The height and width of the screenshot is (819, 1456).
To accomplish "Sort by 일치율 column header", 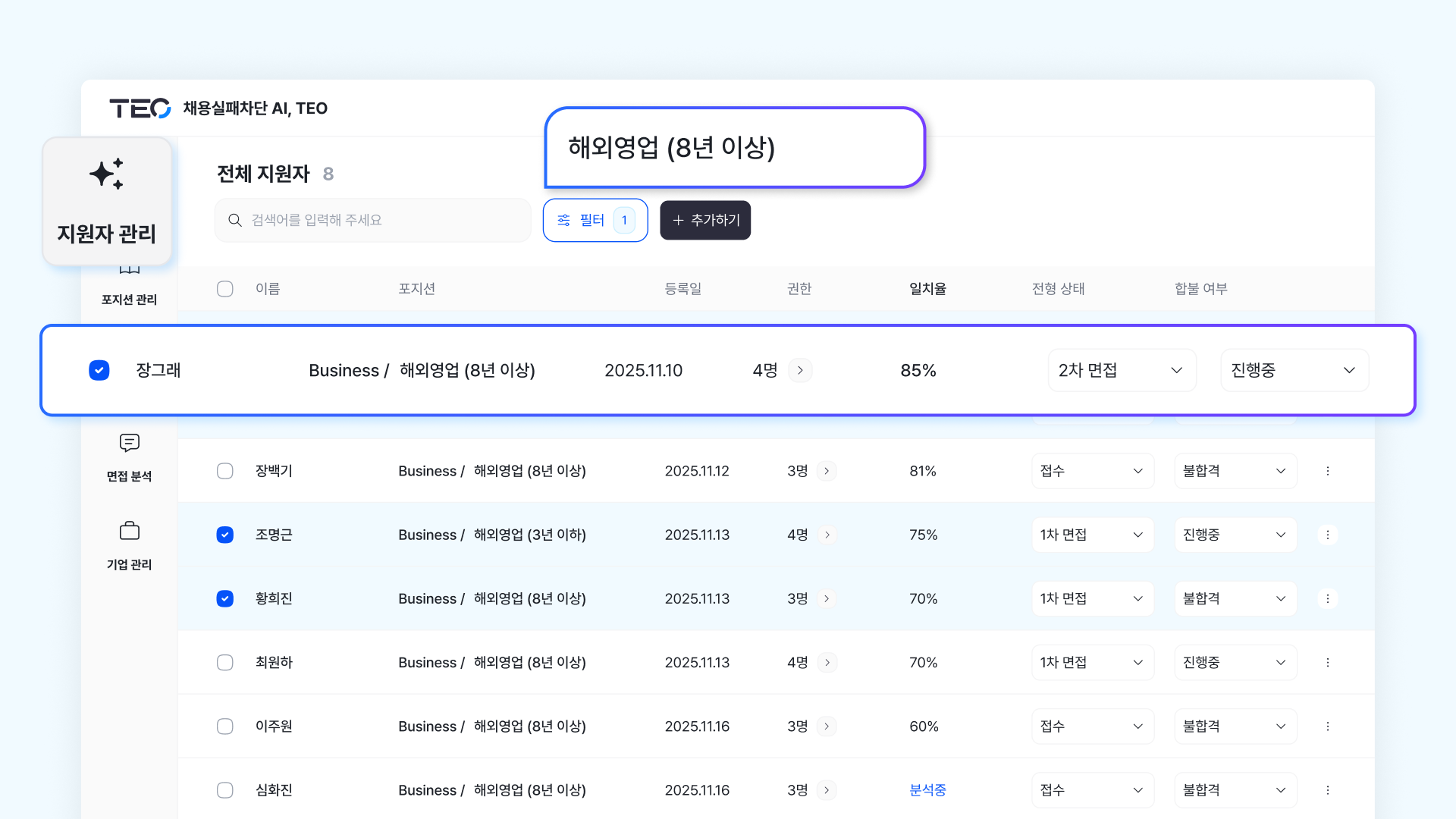I will (927, 289).
